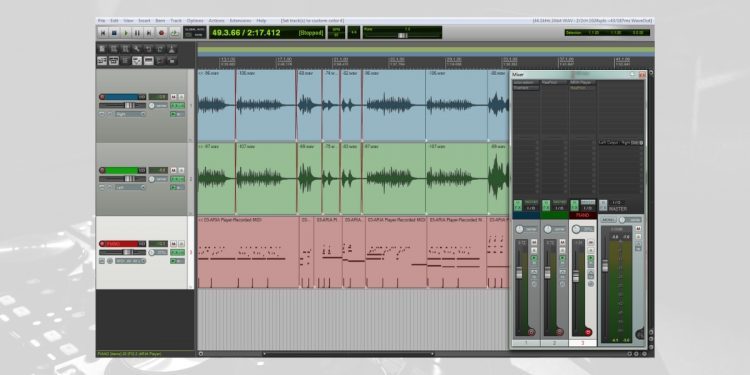The width and height of the screenshot is (750, 375).
Task: Toggle move envelope points with items icon
Action: [x=137, y=61]
